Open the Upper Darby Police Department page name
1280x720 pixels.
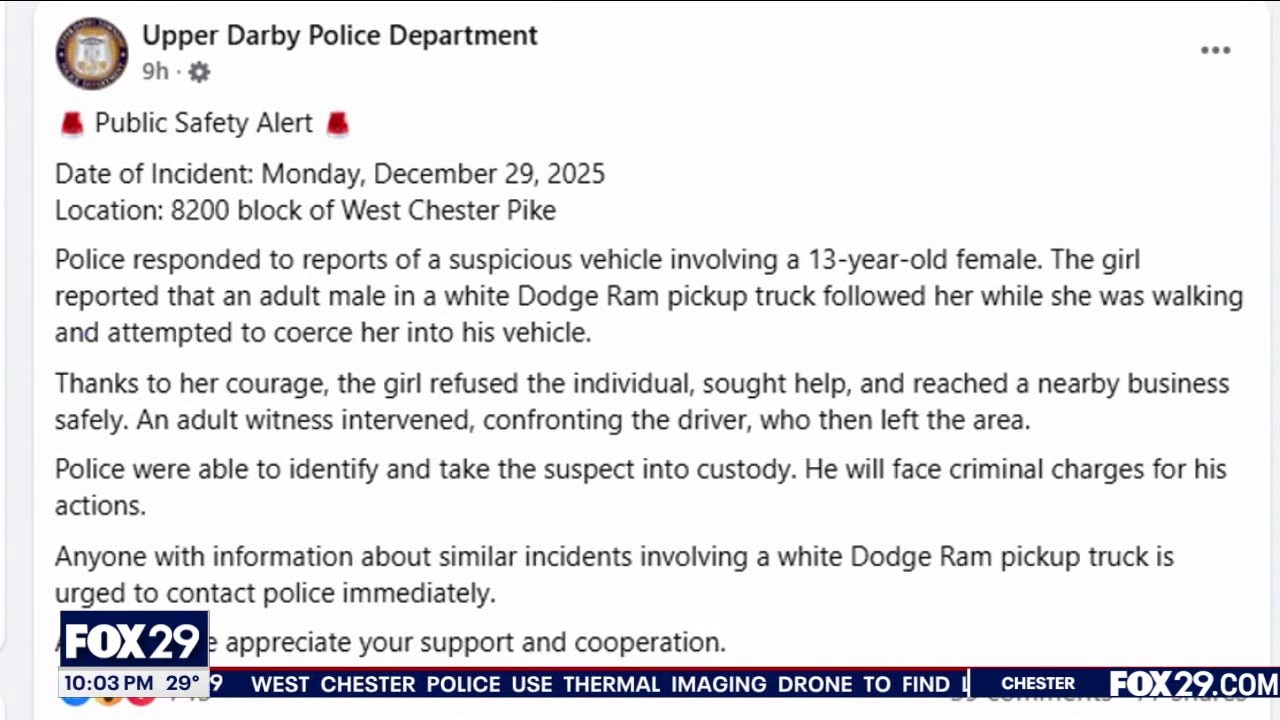tap(339, 35)
